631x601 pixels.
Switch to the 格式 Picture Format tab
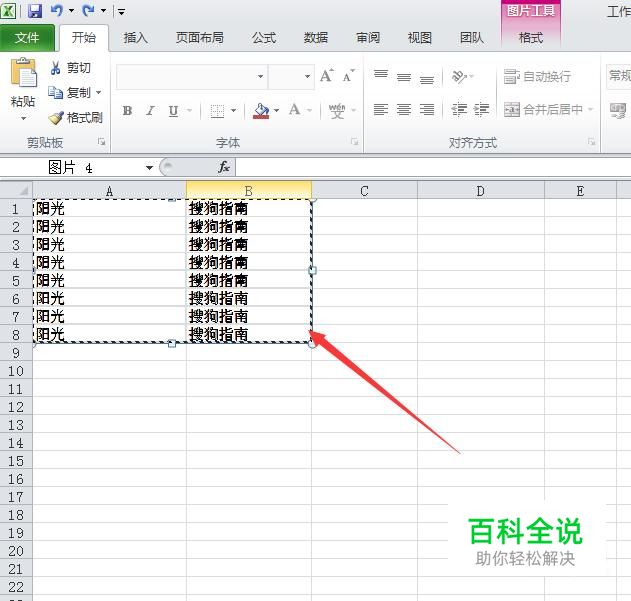[531, 38]
